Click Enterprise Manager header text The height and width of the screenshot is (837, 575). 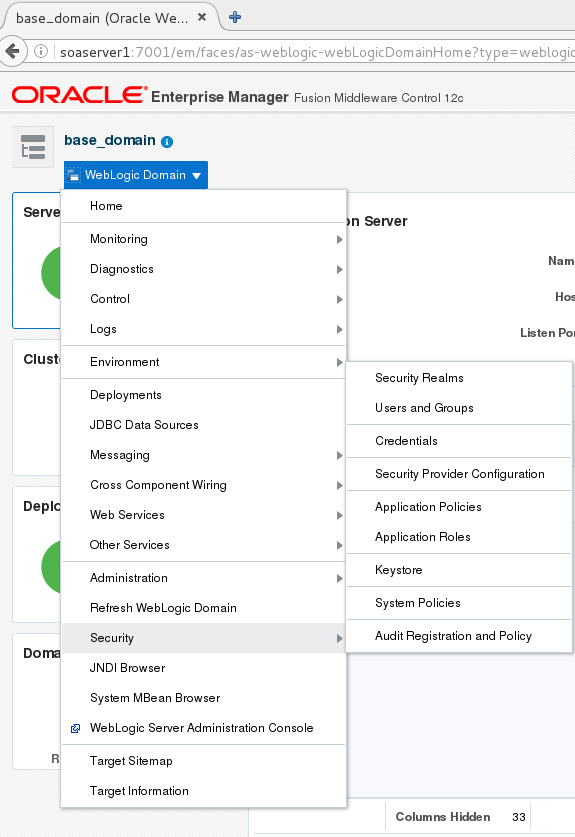coord(219,97)
